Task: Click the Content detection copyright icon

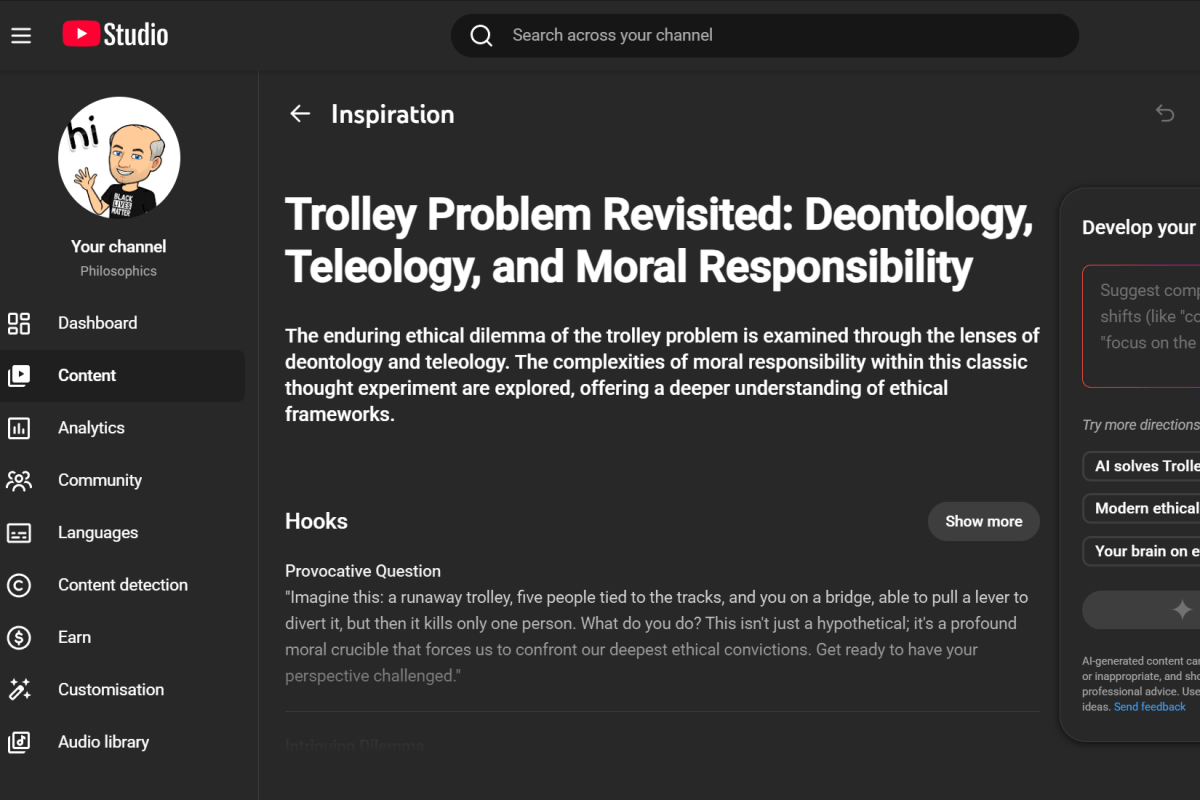Action: (x=19, y=585)
